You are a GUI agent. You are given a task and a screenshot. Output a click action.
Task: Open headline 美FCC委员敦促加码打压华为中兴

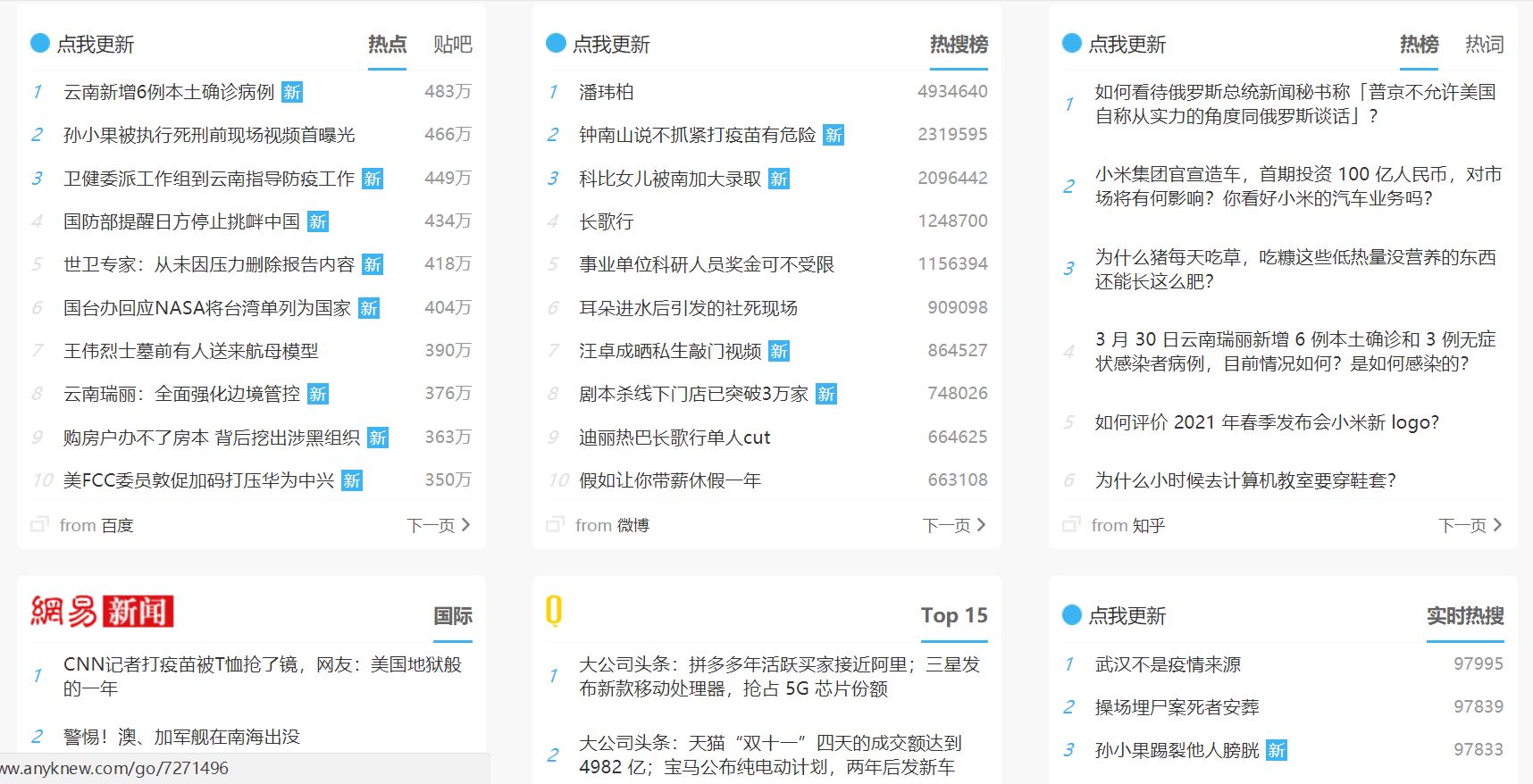pyautogui.click(x=199, y=480)
